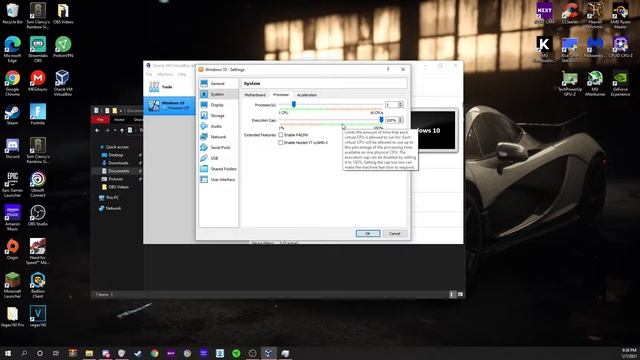Open User Interface settings category

(218, 179)
